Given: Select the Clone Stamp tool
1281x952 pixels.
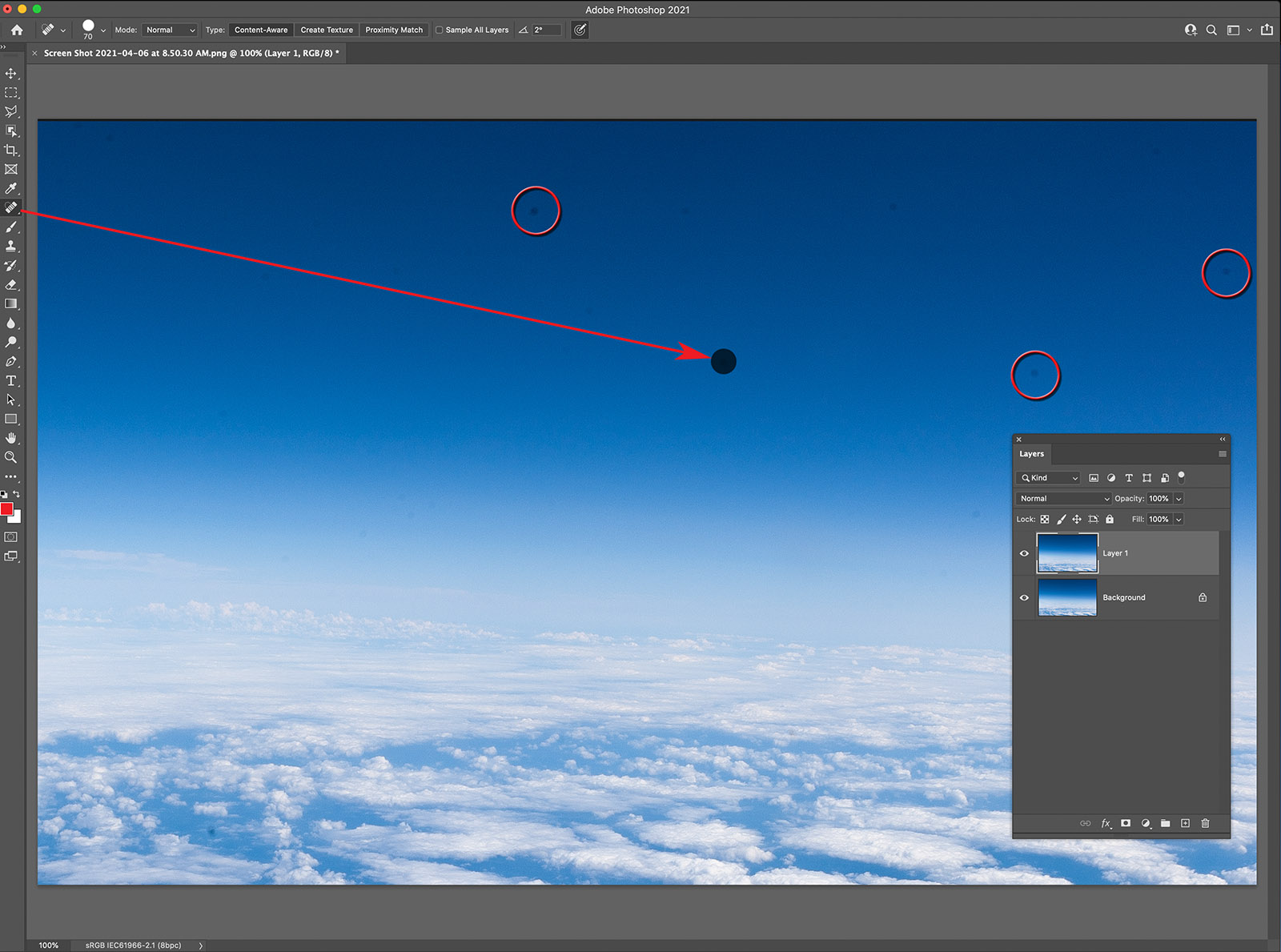Looking at the screenshot, I should point(10,247).
